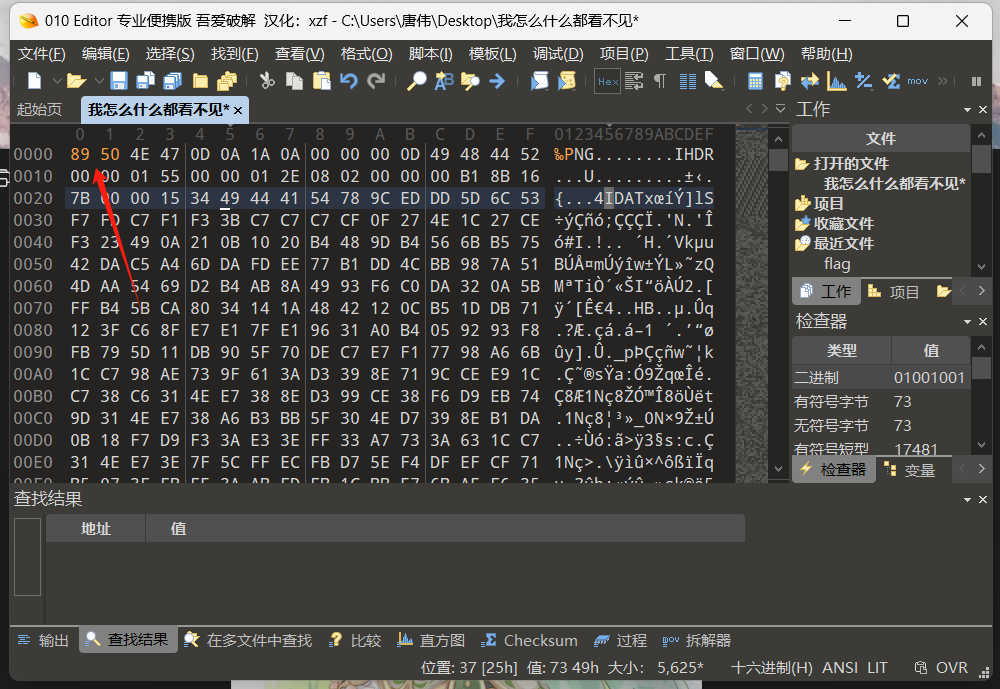The width and height of the screenshot is (1000, 689).
Task: Click the Compare files question-mark icon
Action: point(783,81)
